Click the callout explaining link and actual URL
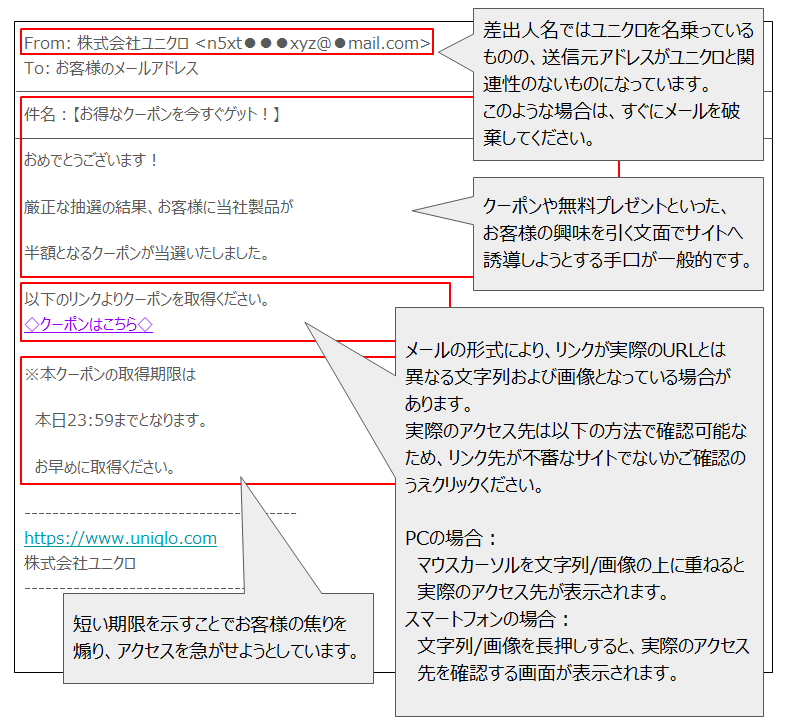Image resolution: width=786 pixels, height=727 pixels. (x=578, y=418)
